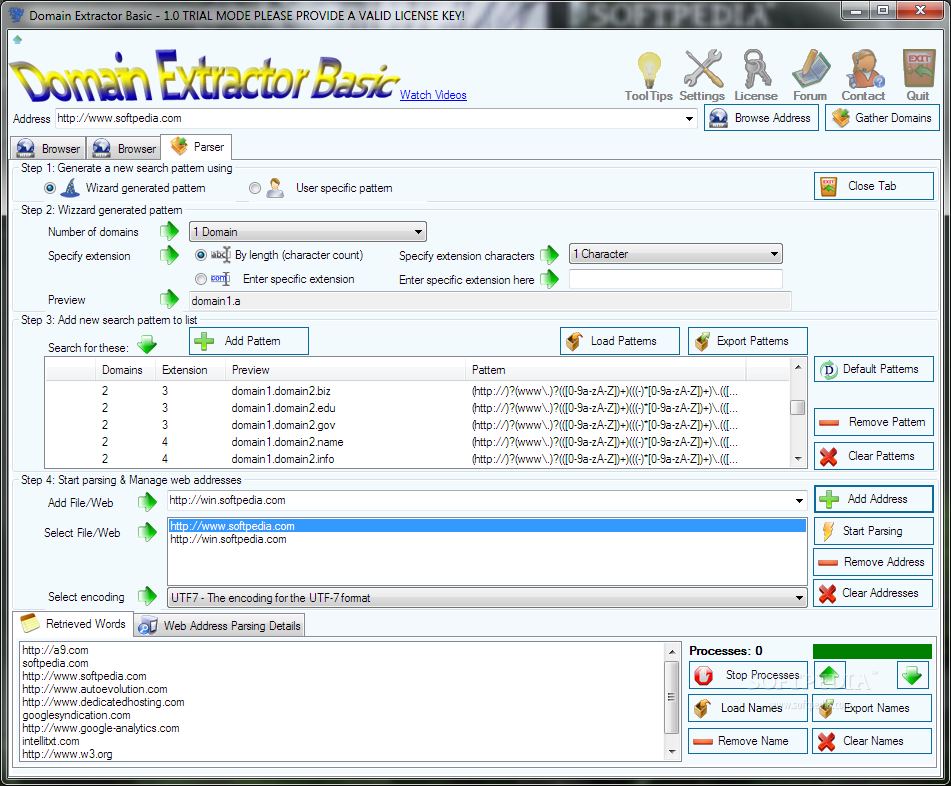Click the Enter specific extension input field

[x=676, y=279]
